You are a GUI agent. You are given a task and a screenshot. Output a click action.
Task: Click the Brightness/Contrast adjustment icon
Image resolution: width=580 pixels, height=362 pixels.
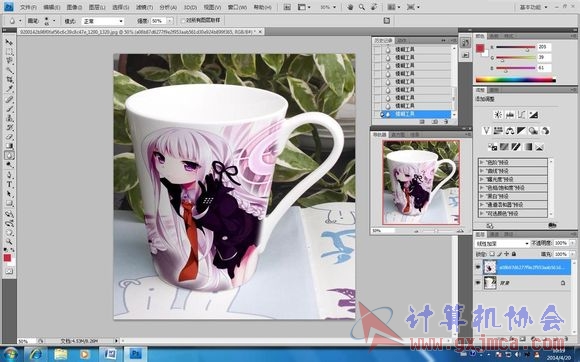[498, 115]
